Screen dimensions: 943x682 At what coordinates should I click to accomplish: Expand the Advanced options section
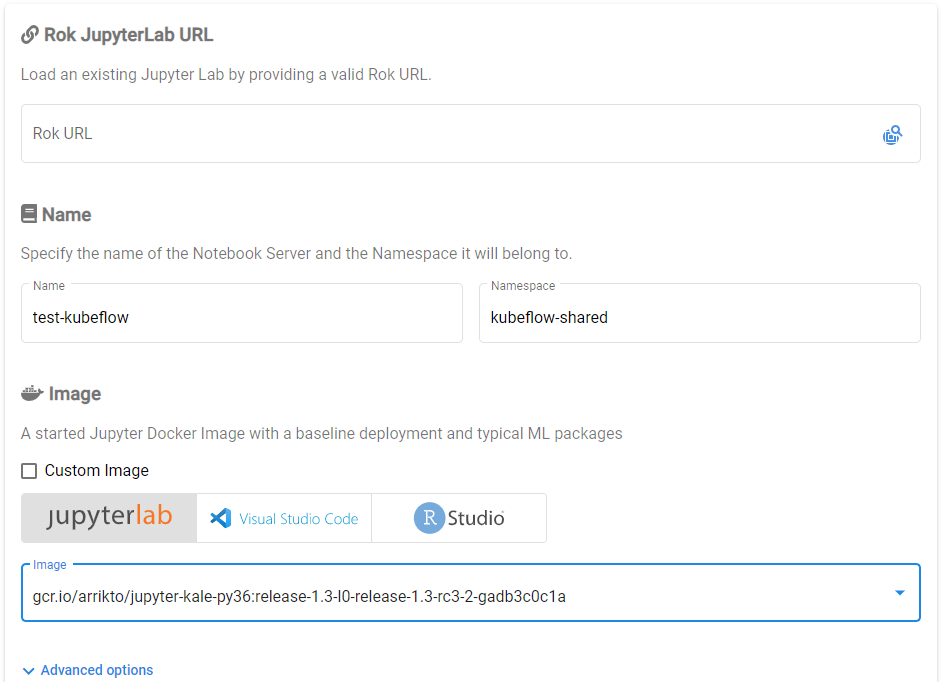(x=88, y=670)
